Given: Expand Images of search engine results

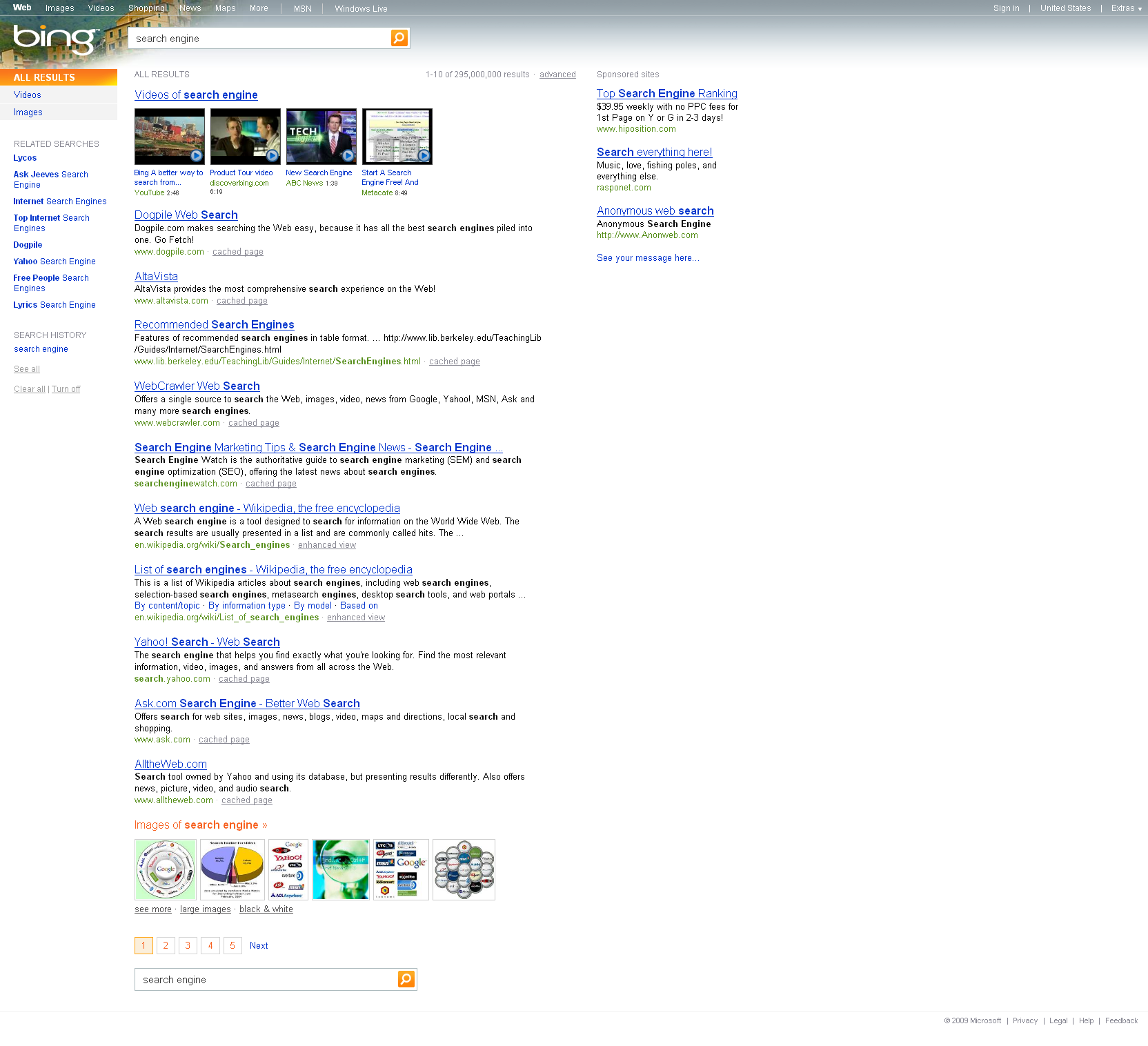Looking at the screenshot, I should point(200,825).
